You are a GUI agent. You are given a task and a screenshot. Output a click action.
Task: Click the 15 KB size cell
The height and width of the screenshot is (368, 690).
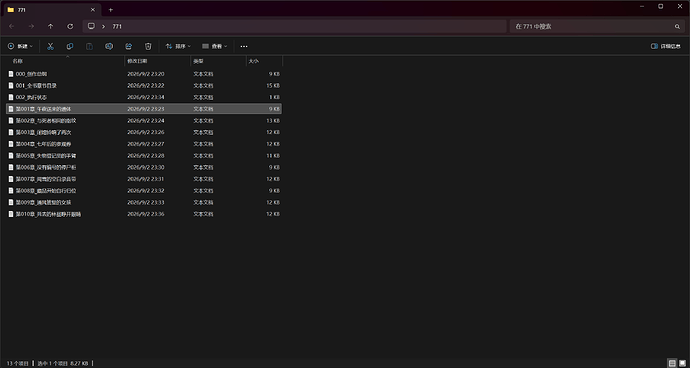point(273,85)
